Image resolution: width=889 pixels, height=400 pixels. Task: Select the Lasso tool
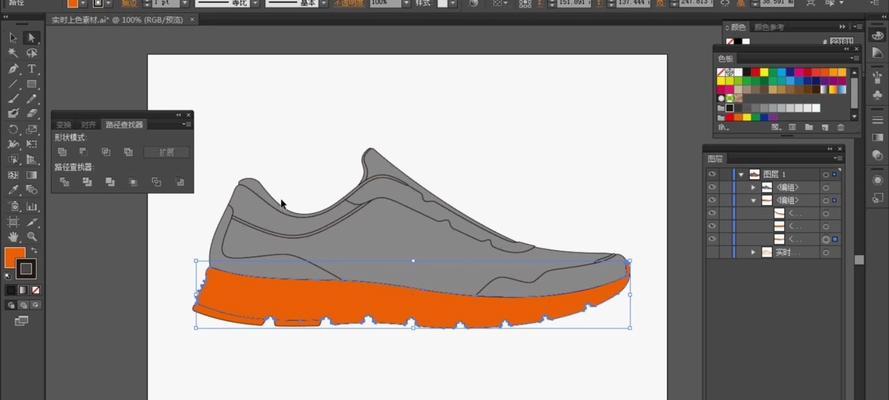point(32,53)
